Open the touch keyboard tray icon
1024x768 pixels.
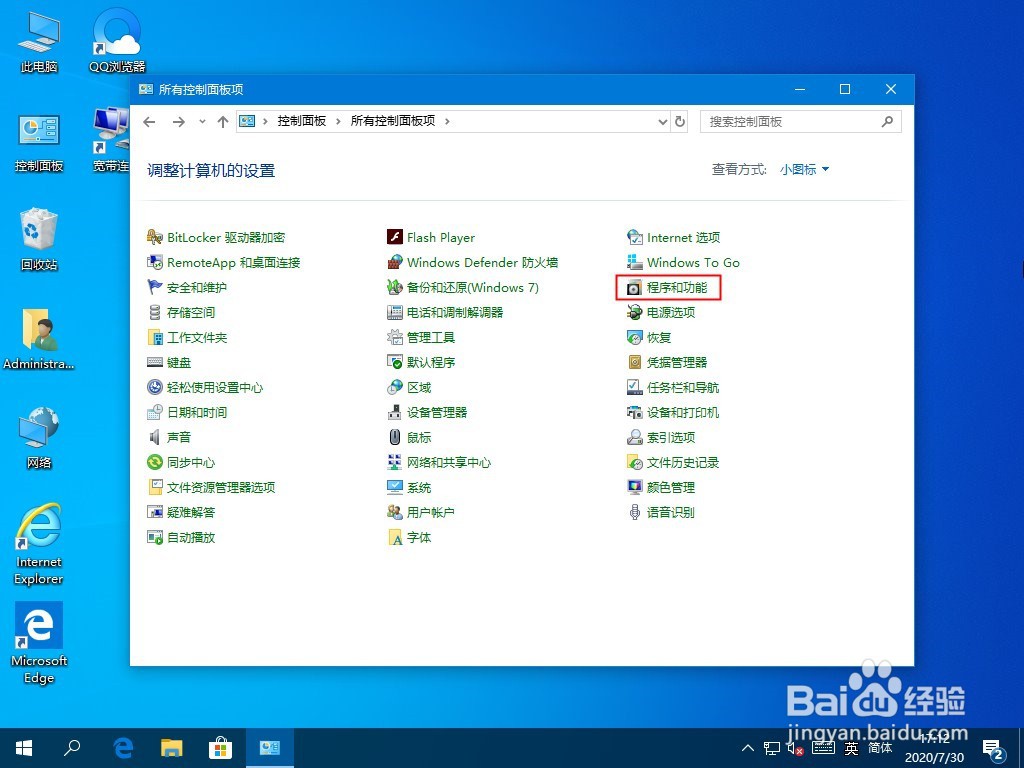pos(823,748)
